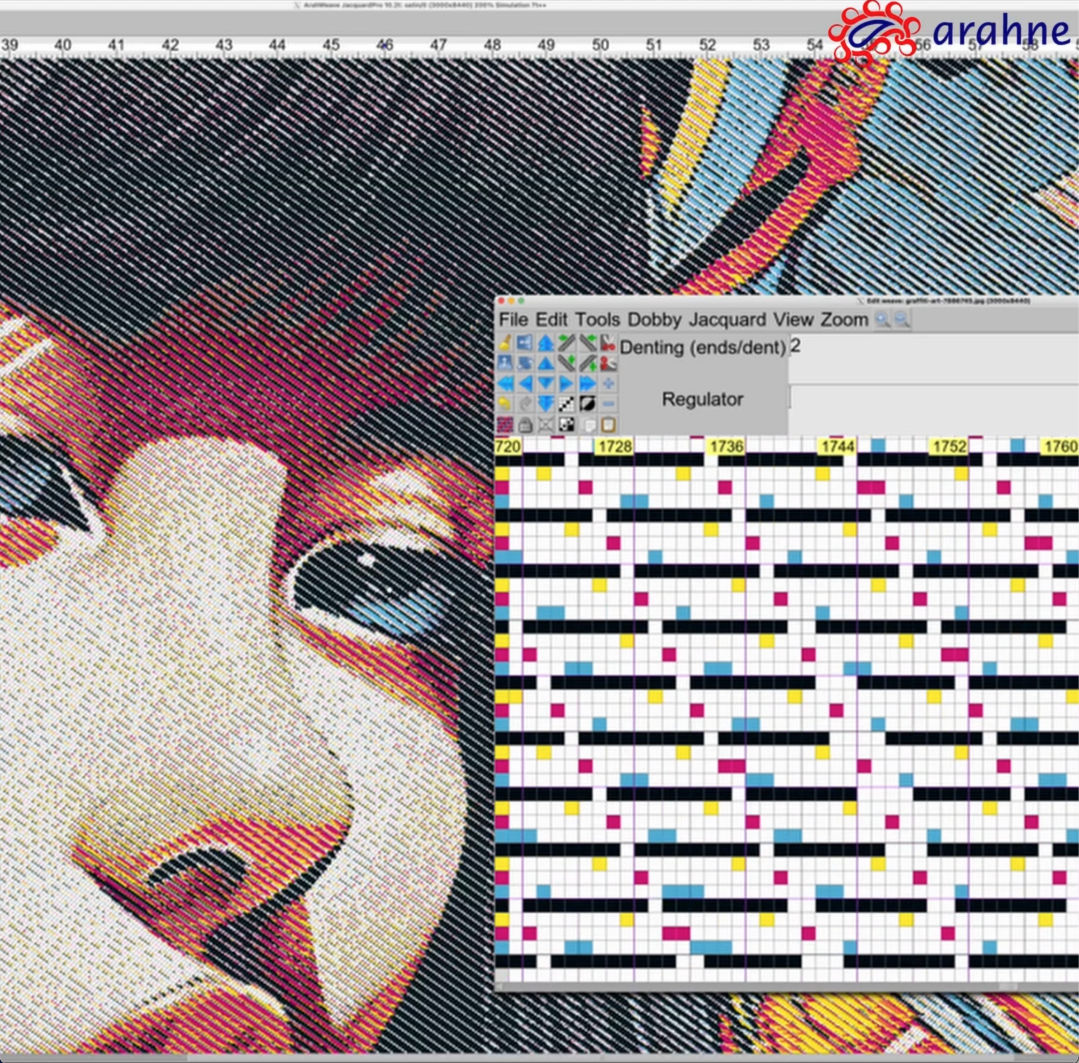Click the blue double right arrow icon
1079x1063 pixels.
click(x=587, y=384)
